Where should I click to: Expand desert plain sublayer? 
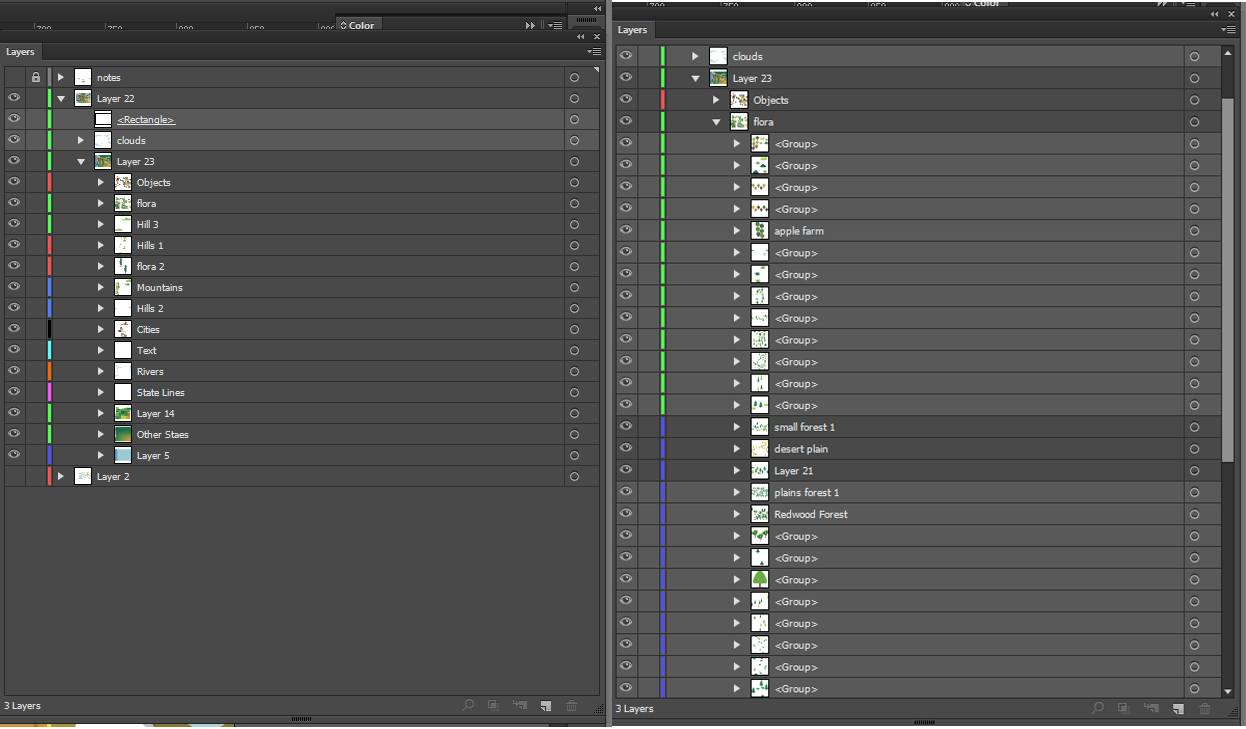click(x=737, y=449)
